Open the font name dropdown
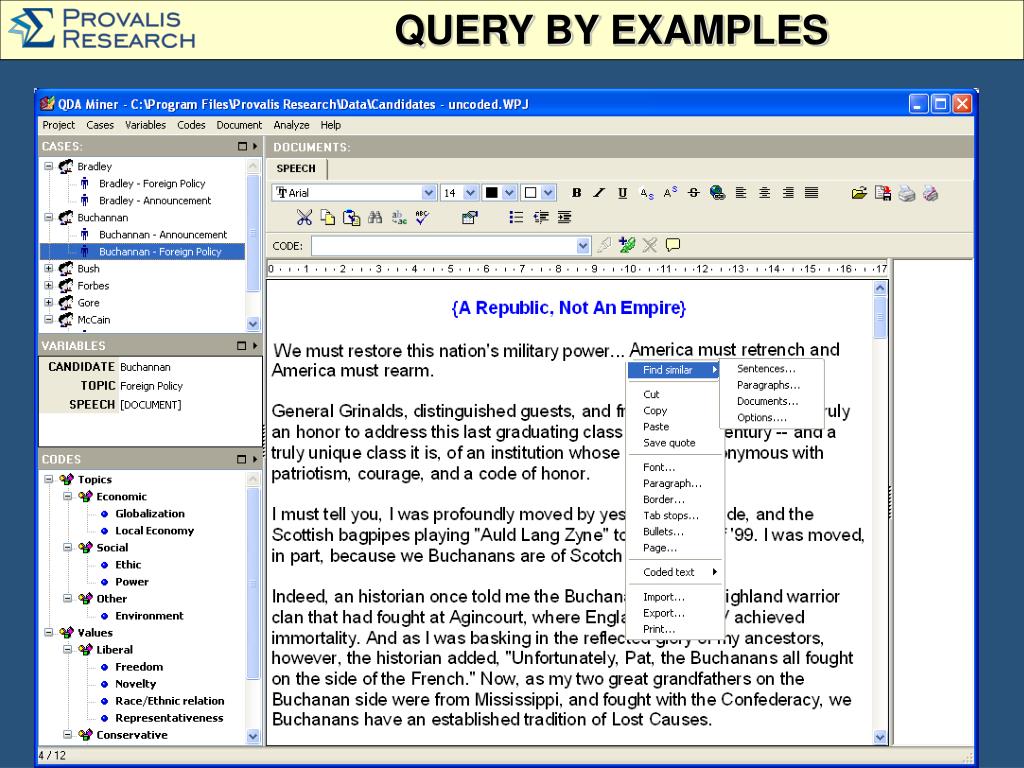Image resolution: width=1024 pixels, height=768 pixels. tap(428, 193)
